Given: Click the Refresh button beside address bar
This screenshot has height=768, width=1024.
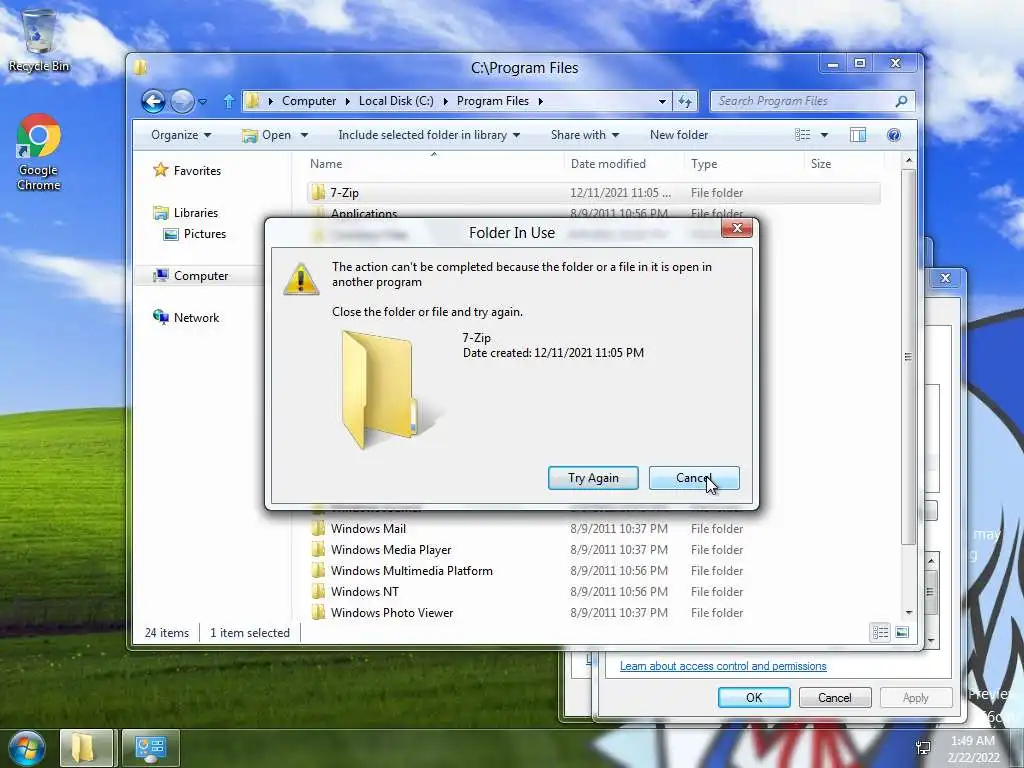Looking at the screenshot, I should pyautogui.click(x=684, y=101).
